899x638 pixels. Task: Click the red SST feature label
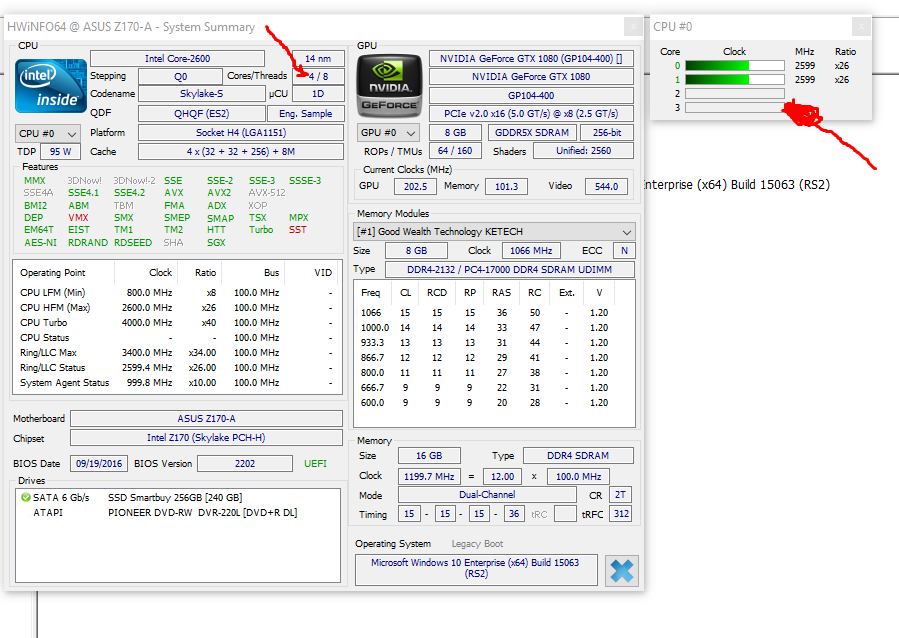pyautogui.click(x=298, y=230)
